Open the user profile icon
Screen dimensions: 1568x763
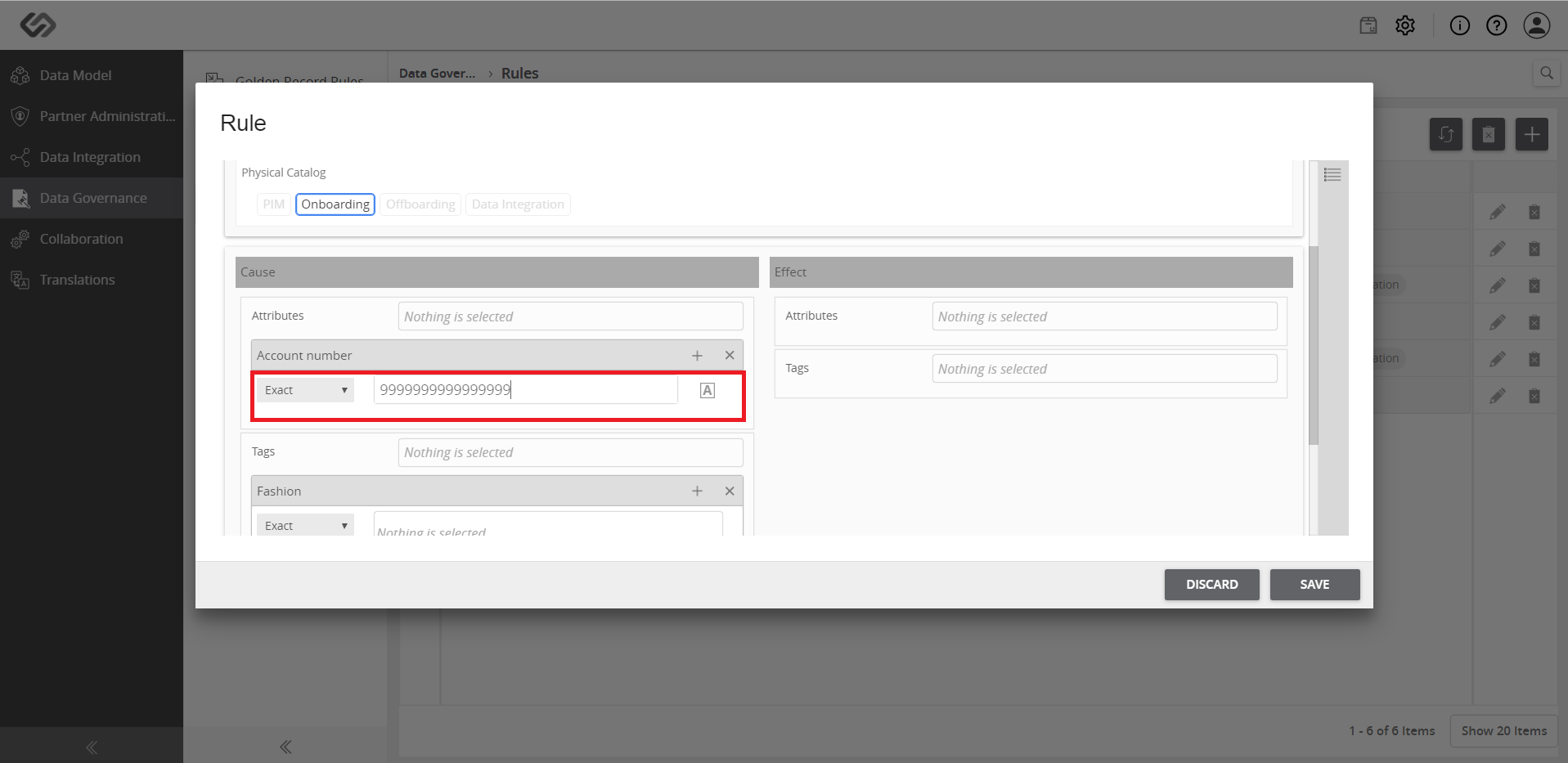(1537, 25)
